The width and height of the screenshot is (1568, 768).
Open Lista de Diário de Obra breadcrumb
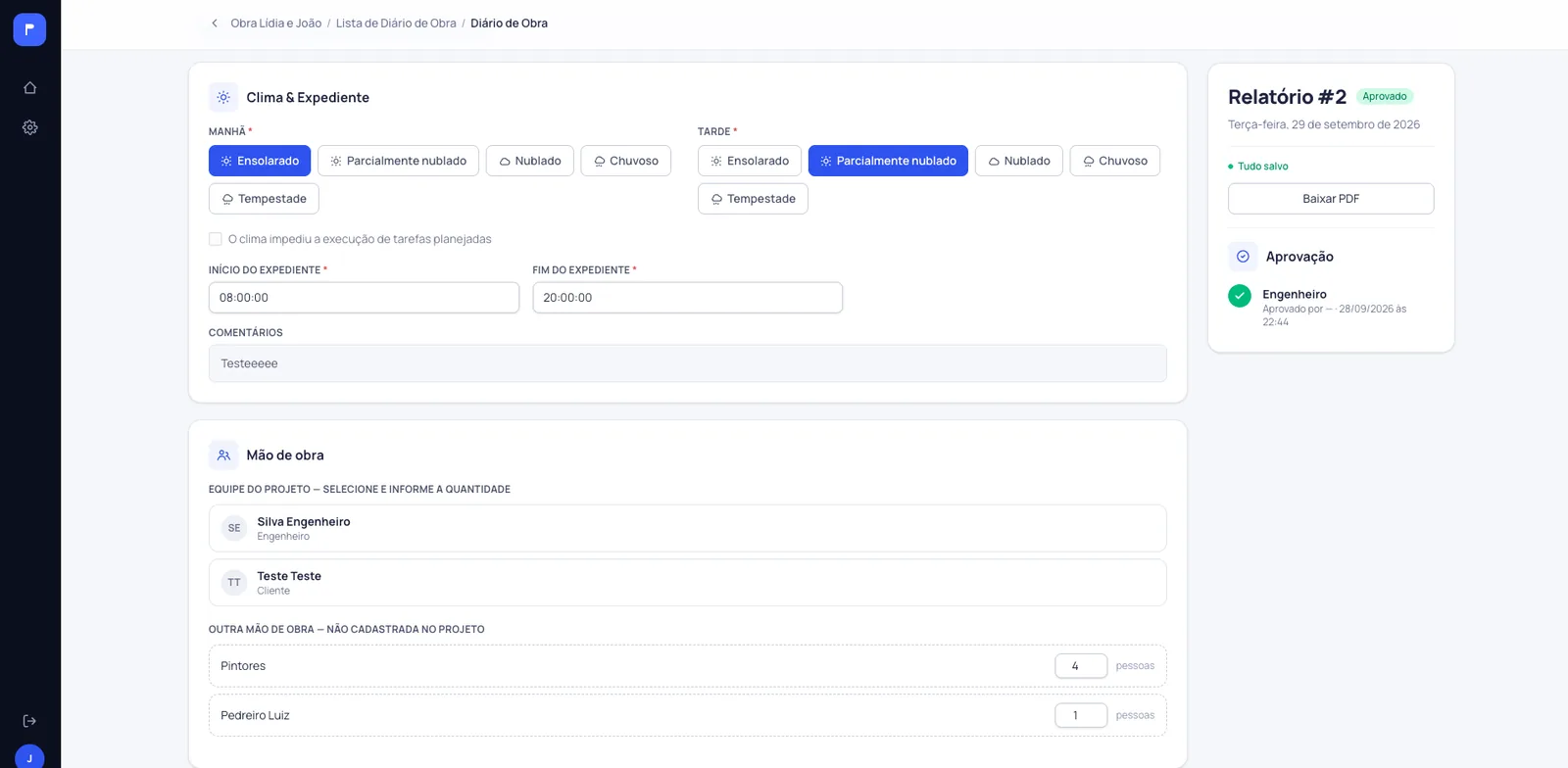click(x=396, y=24)
